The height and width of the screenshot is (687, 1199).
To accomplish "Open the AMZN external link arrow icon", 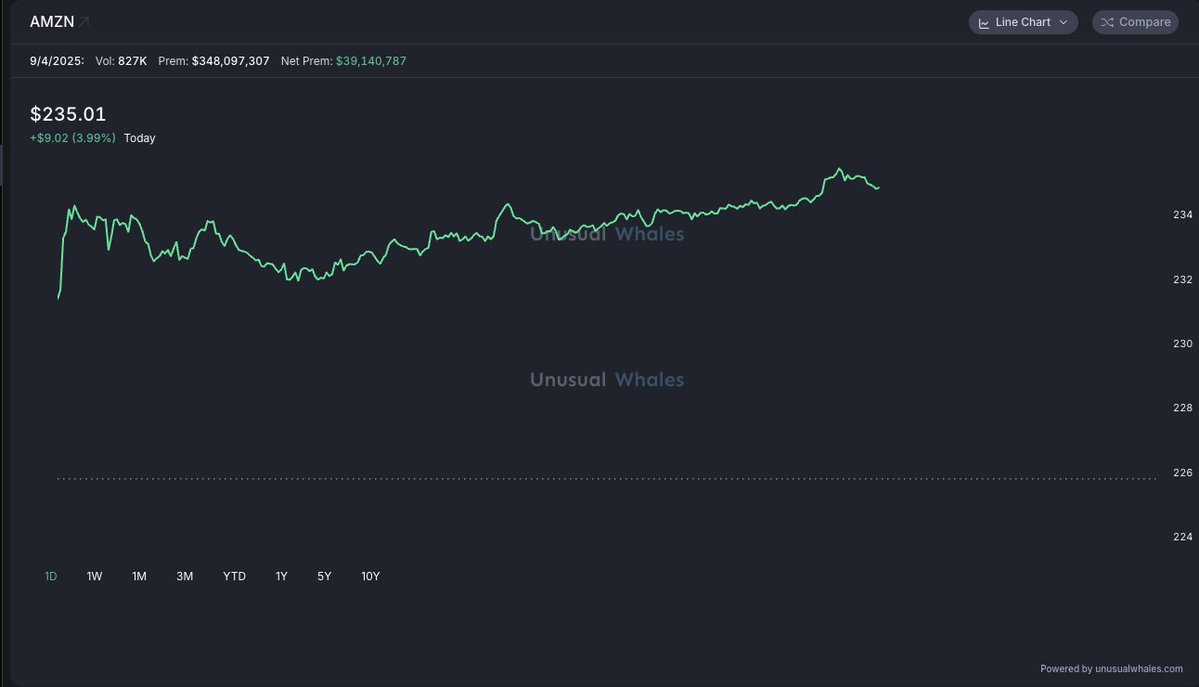I will [x=84, y=22].
